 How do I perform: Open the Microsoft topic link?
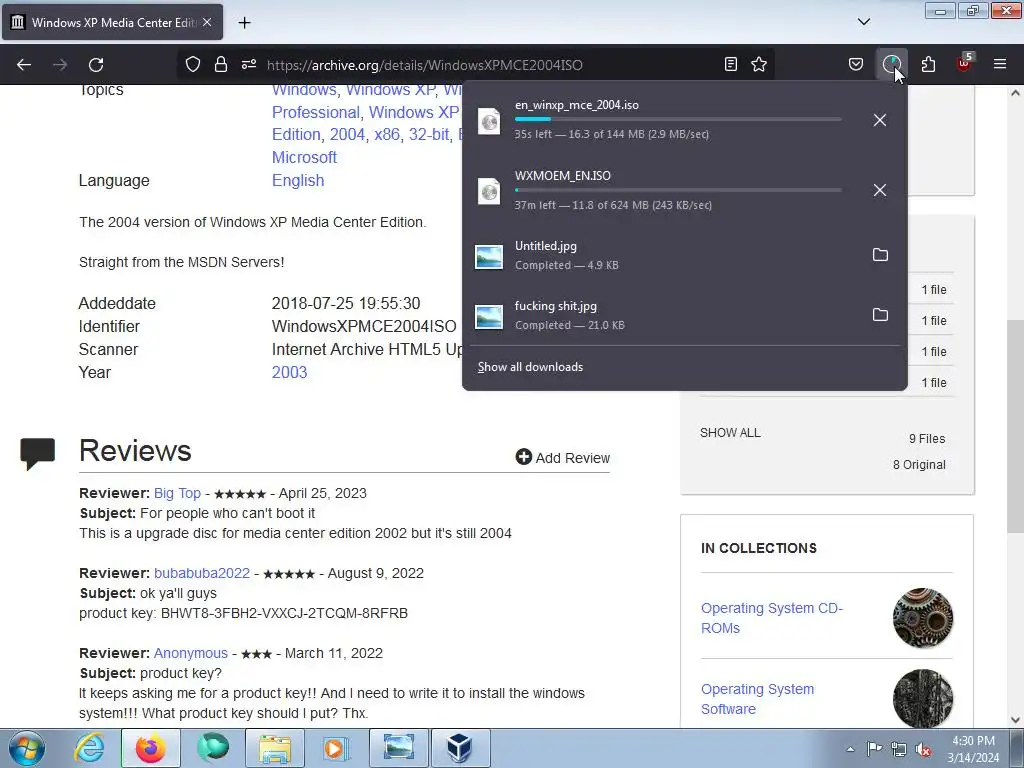304,157
